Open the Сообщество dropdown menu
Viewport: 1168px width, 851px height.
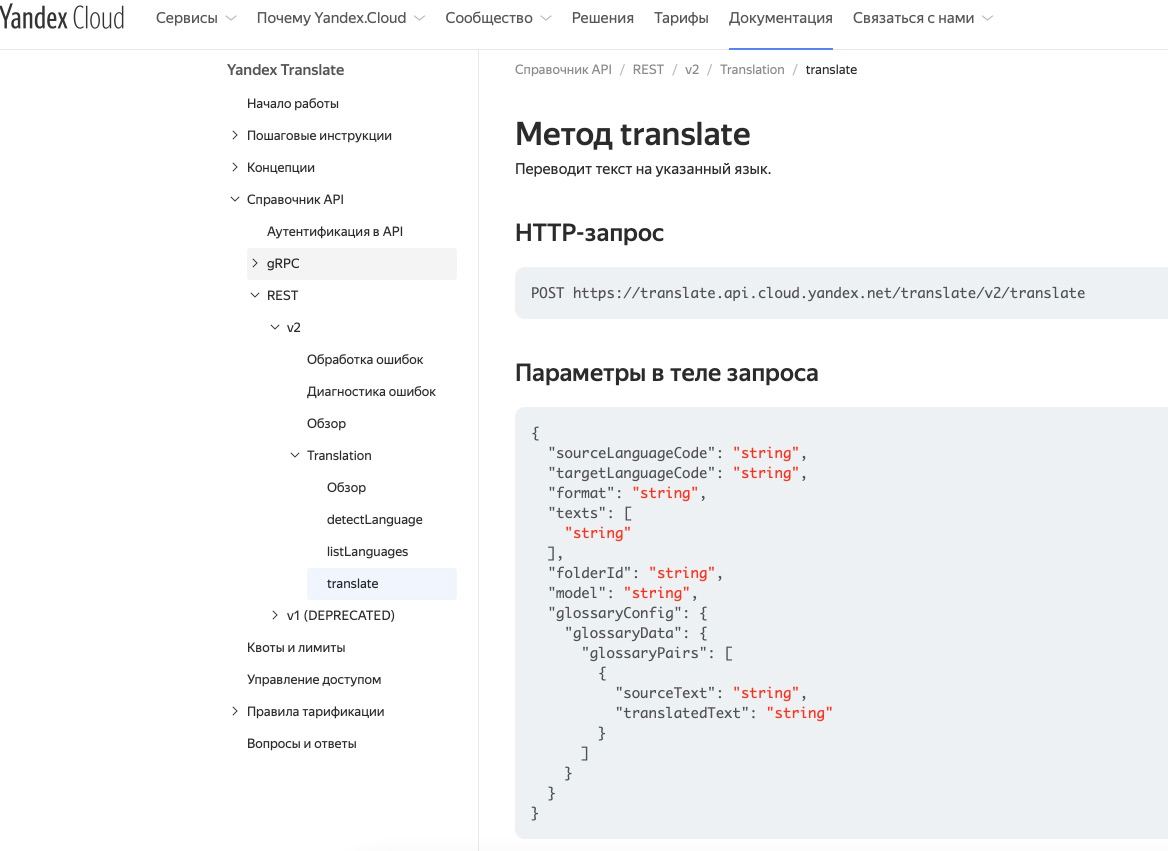point(498,18)
